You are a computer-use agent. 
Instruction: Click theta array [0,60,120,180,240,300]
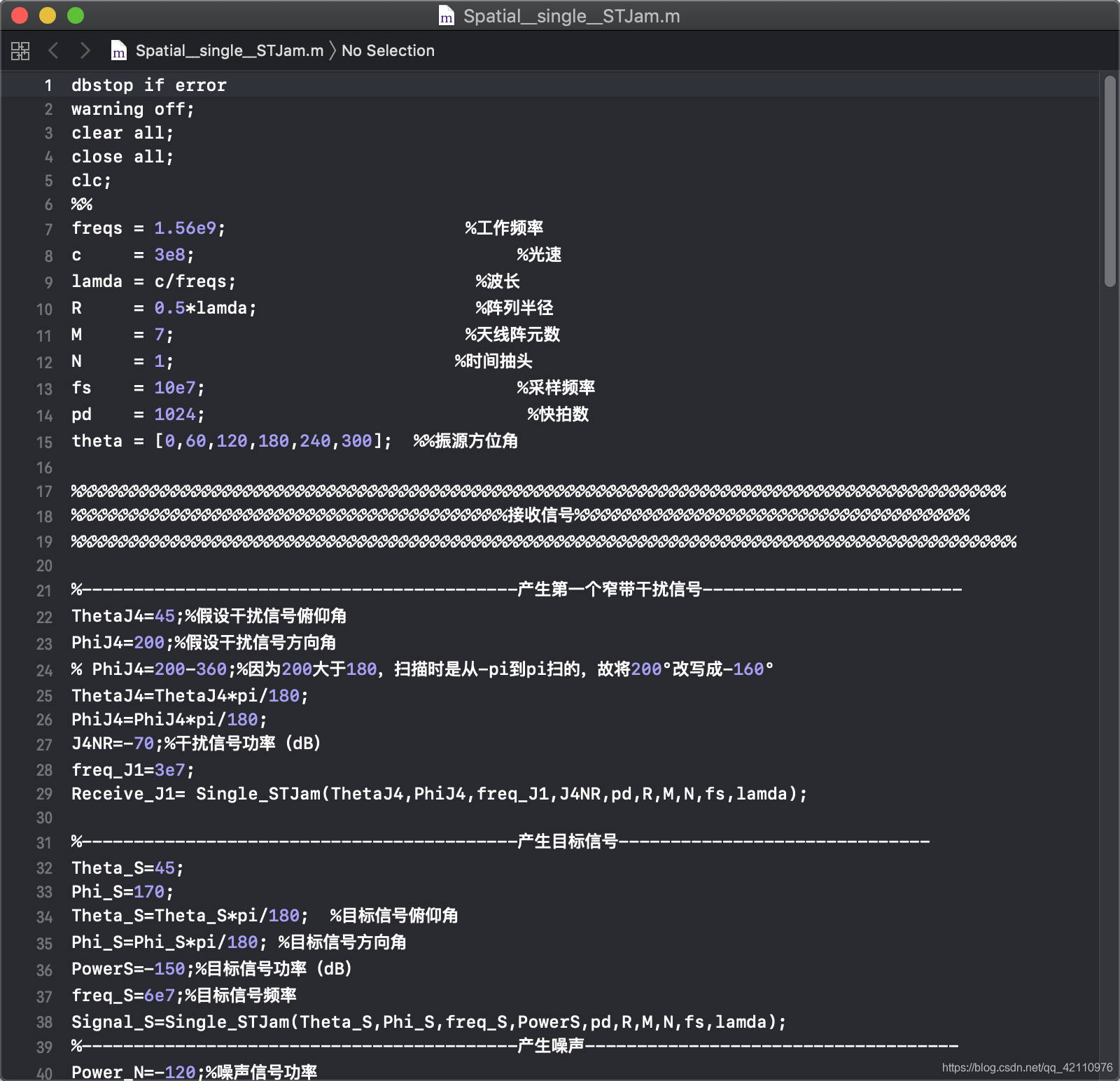coord(267,441)
